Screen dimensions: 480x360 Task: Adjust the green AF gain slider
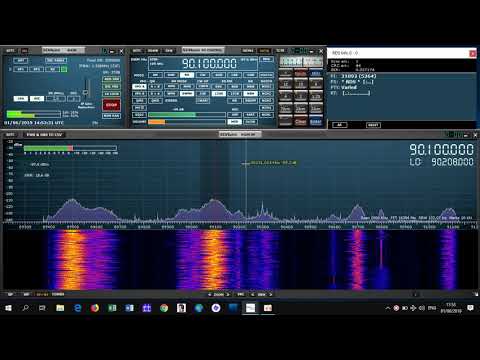pyautogui.click(x=187, y=115)
